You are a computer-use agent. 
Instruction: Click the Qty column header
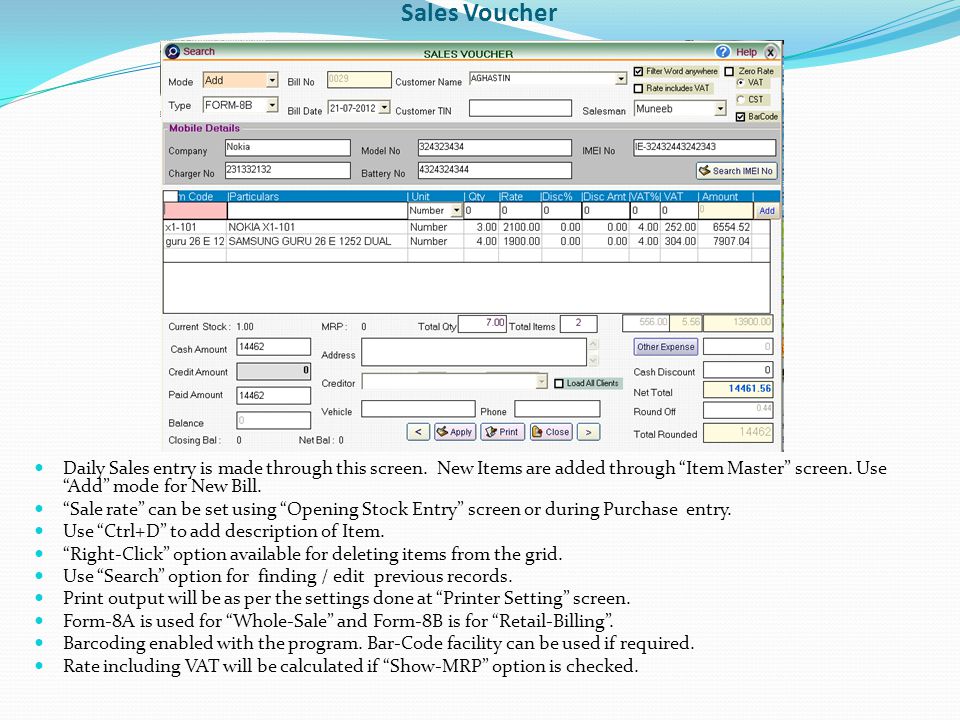tap(476, 197)
